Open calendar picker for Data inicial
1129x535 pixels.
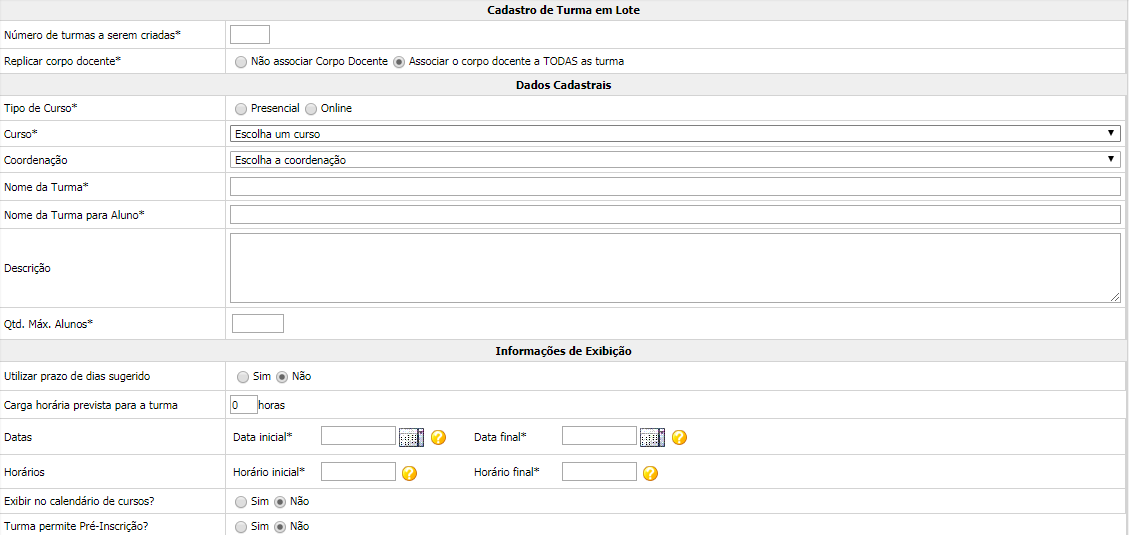[x=411, y=437]
